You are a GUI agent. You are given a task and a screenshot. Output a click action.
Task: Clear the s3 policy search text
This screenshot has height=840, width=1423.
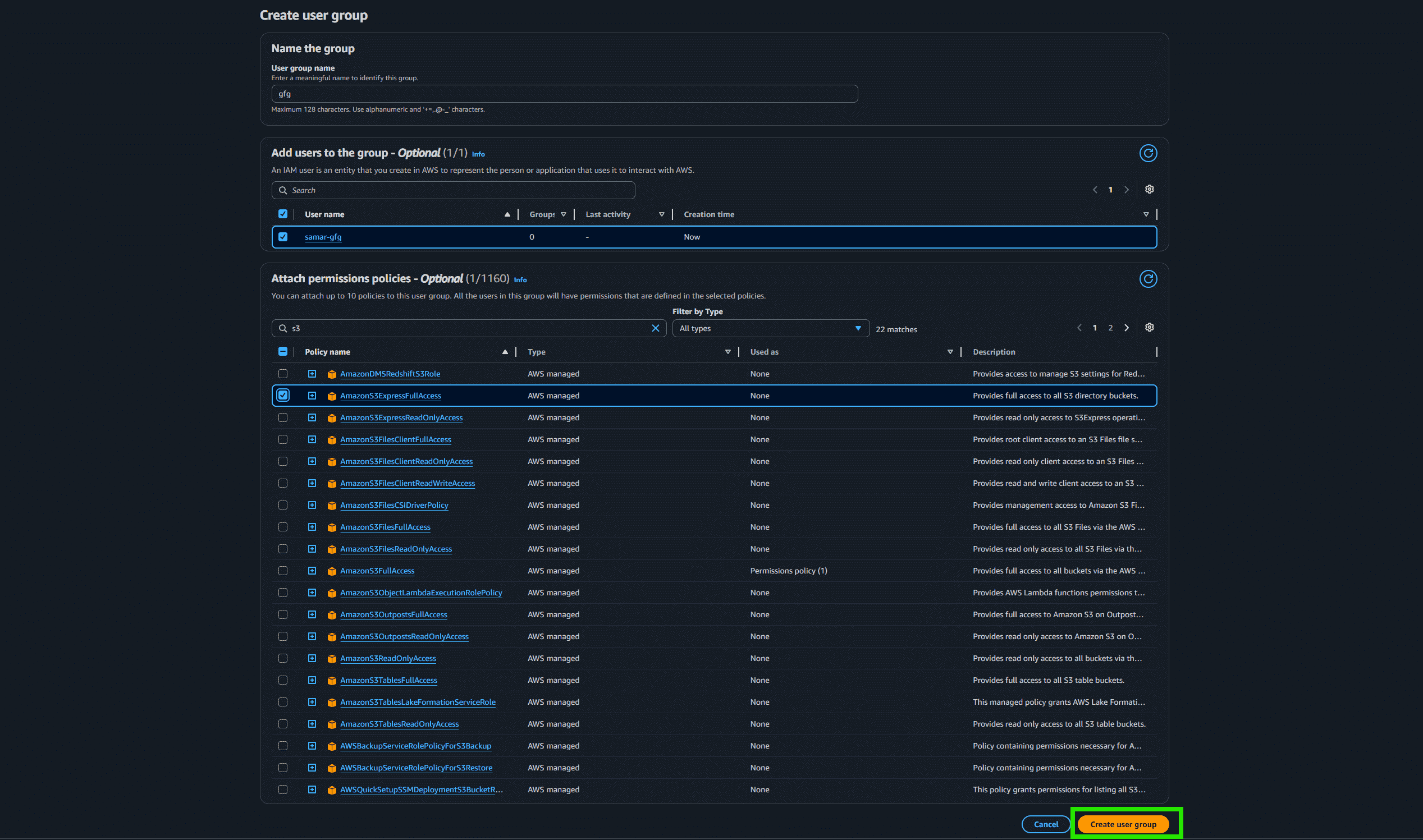[655, 328]
